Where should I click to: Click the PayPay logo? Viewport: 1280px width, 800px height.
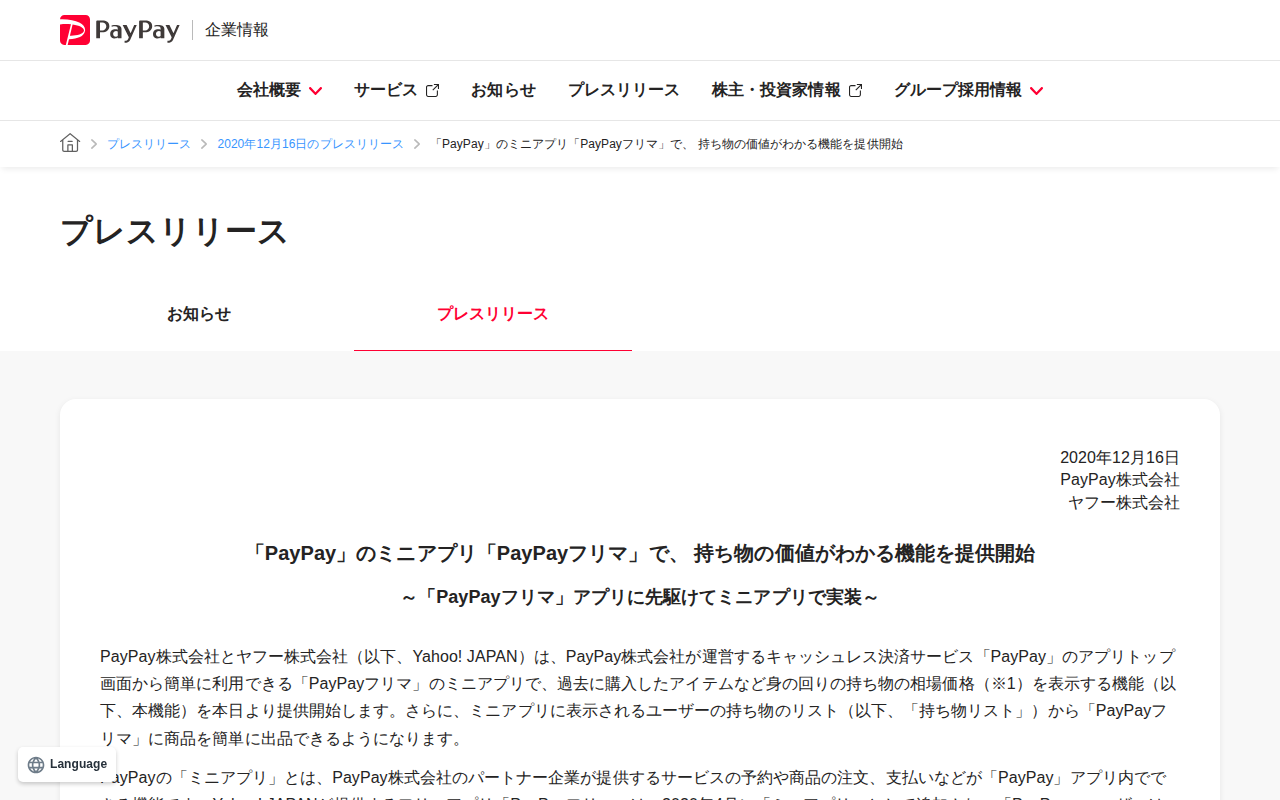(119, 30)
